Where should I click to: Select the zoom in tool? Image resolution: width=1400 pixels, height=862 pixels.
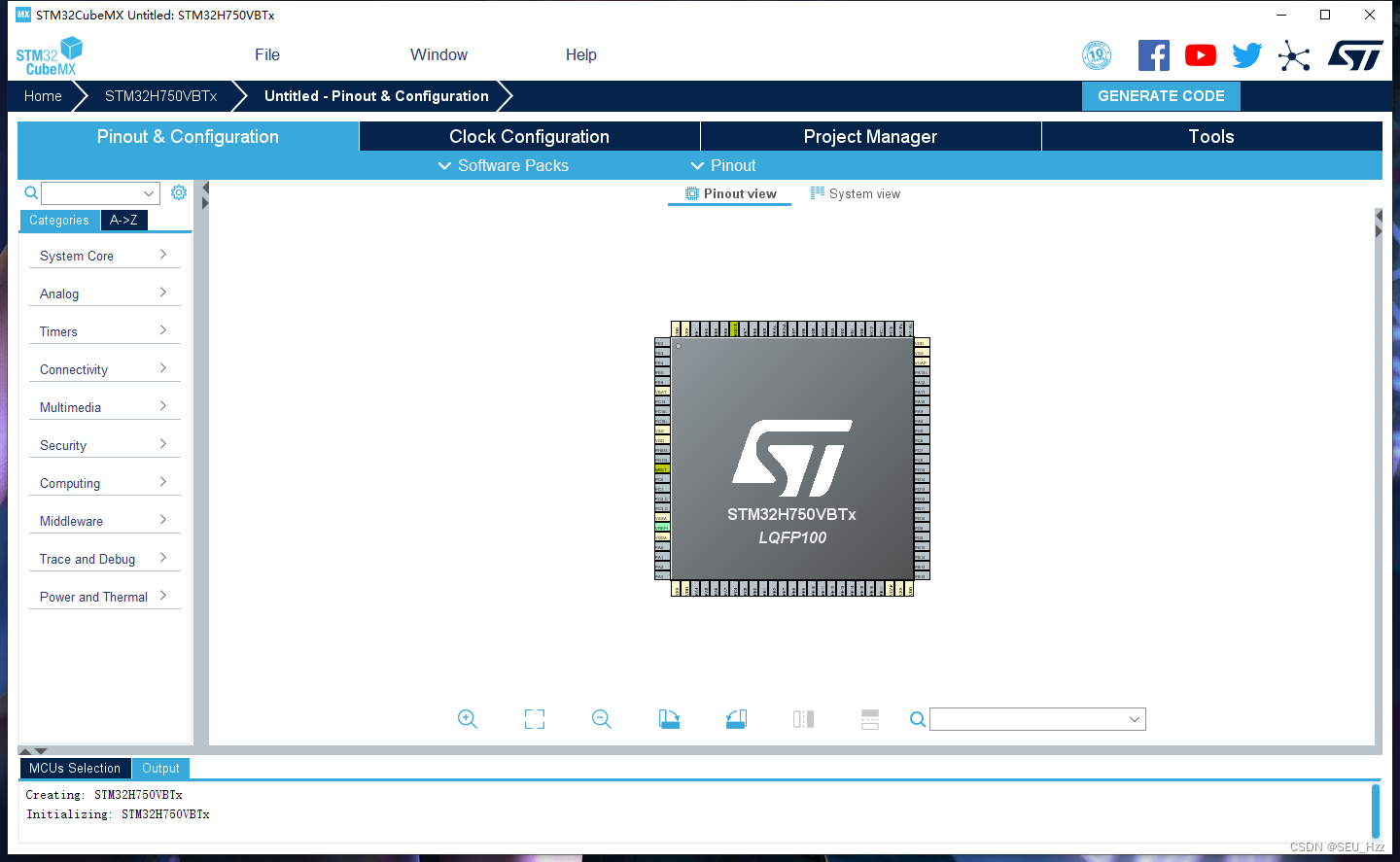click(467, 719)
